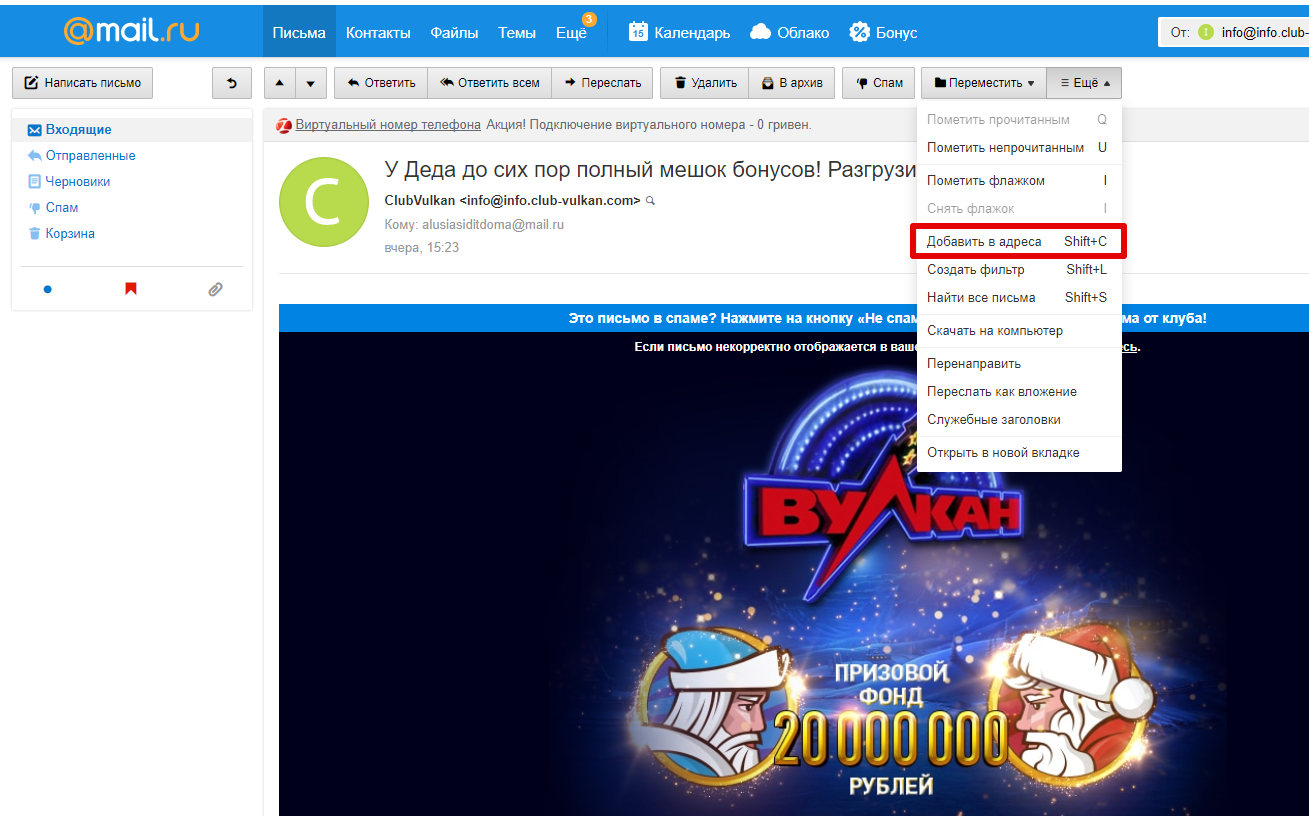This screenshot has height=816, width=1309.
Task: Go to previous message with up arrow
Action: click(279, 83)
